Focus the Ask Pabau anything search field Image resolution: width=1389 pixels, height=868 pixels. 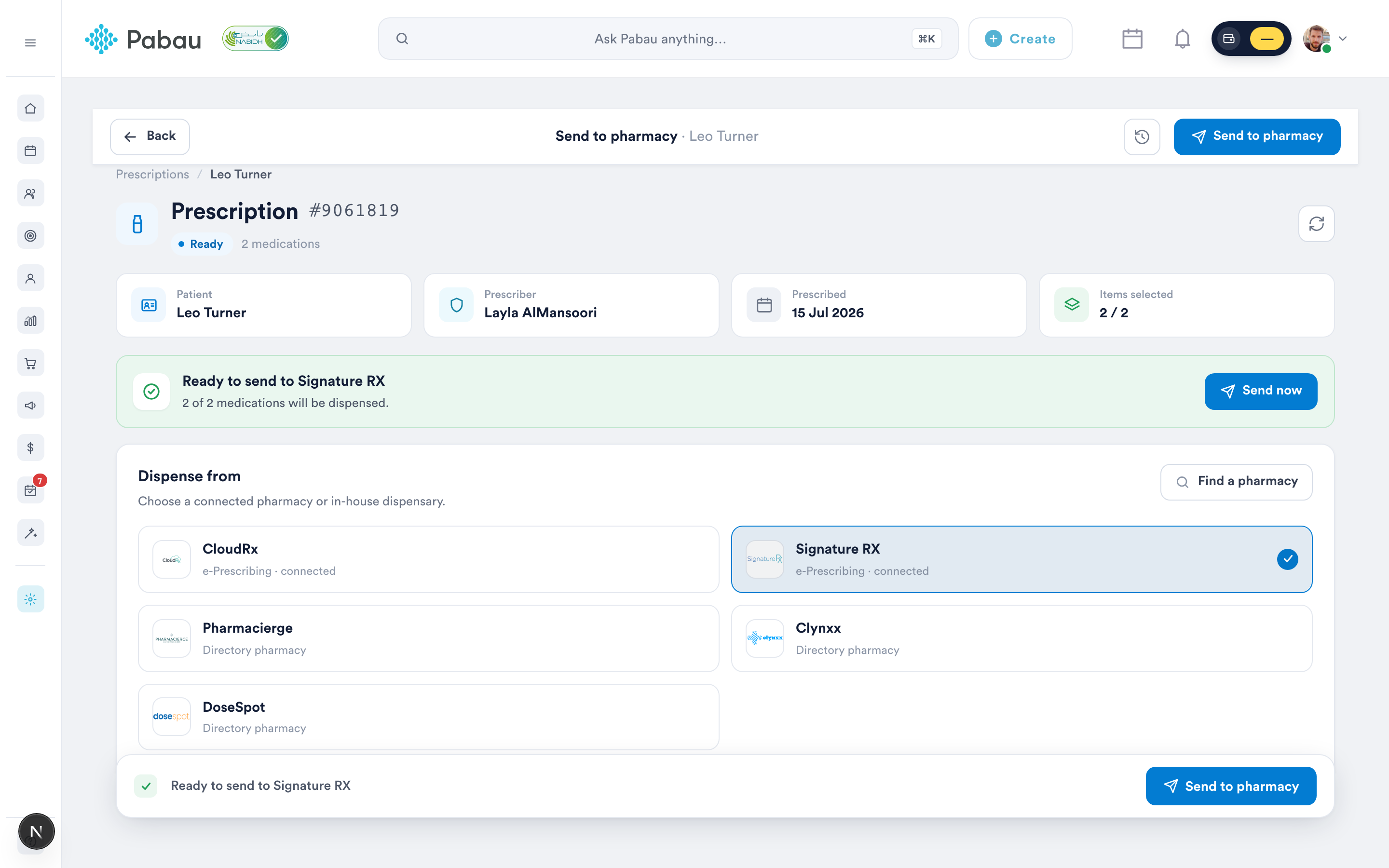pos(668,39)
